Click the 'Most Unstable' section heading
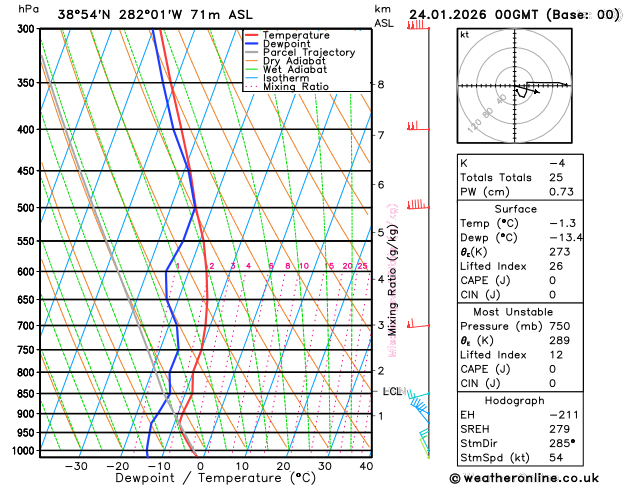The height and width of the screenshot is (486, 629). (x=513, y=312)
